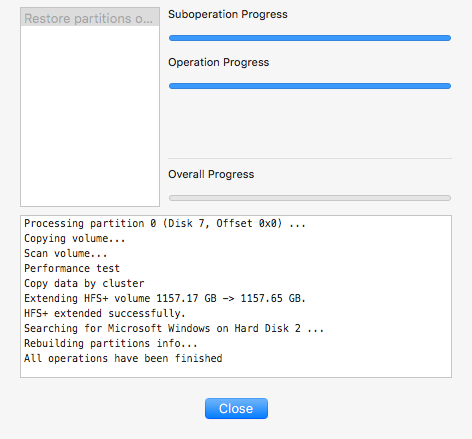Click the Overall Progress label
Image resolution: width=472 pixels, height=439 pixels.
(x=211, y=174)
